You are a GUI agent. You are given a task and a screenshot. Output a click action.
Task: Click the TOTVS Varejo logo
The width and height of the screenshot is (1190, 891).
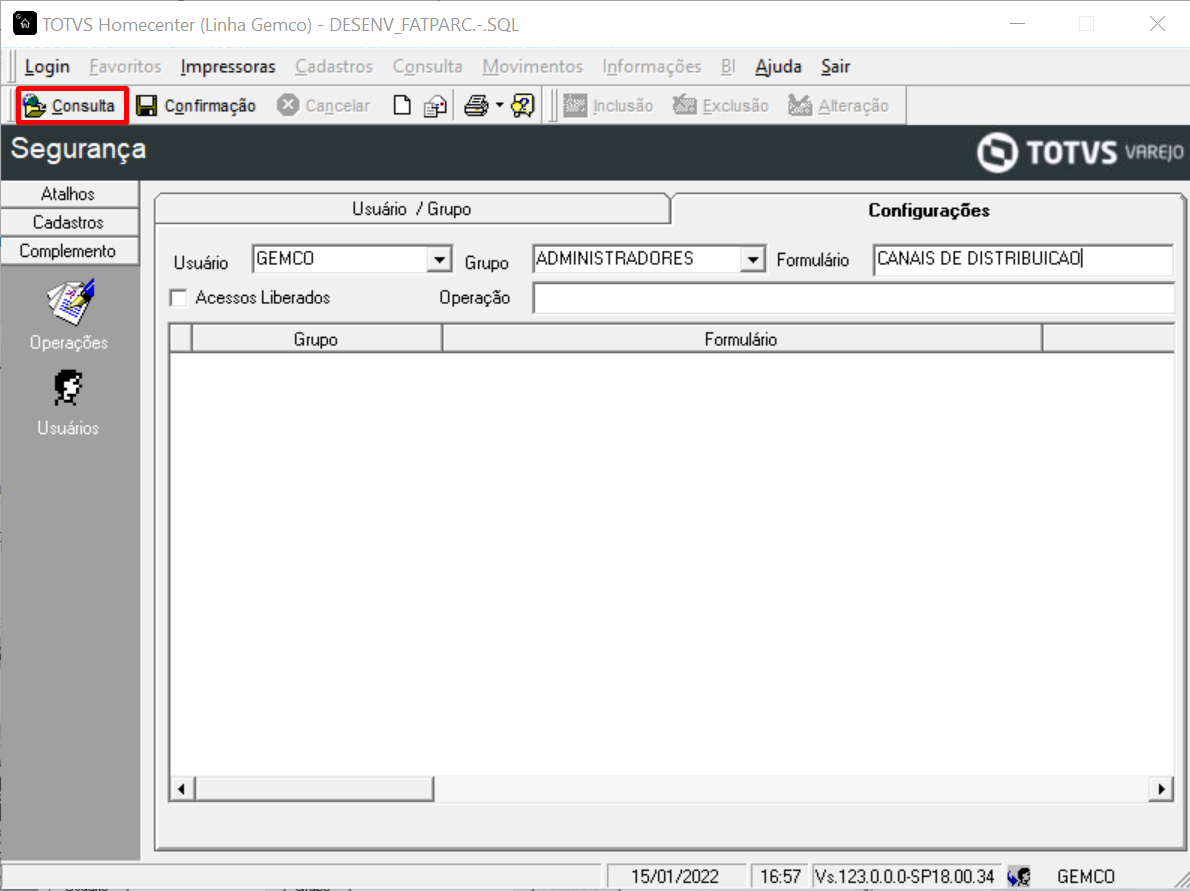tap(1080, 152)
